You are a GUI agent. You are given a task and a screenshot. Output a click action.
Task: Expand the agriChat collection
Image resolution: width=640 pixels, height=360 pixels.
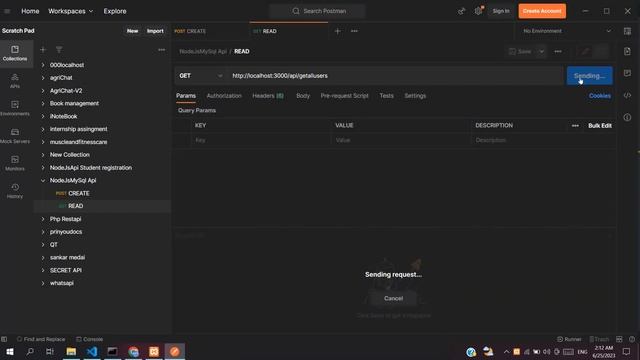43,78
